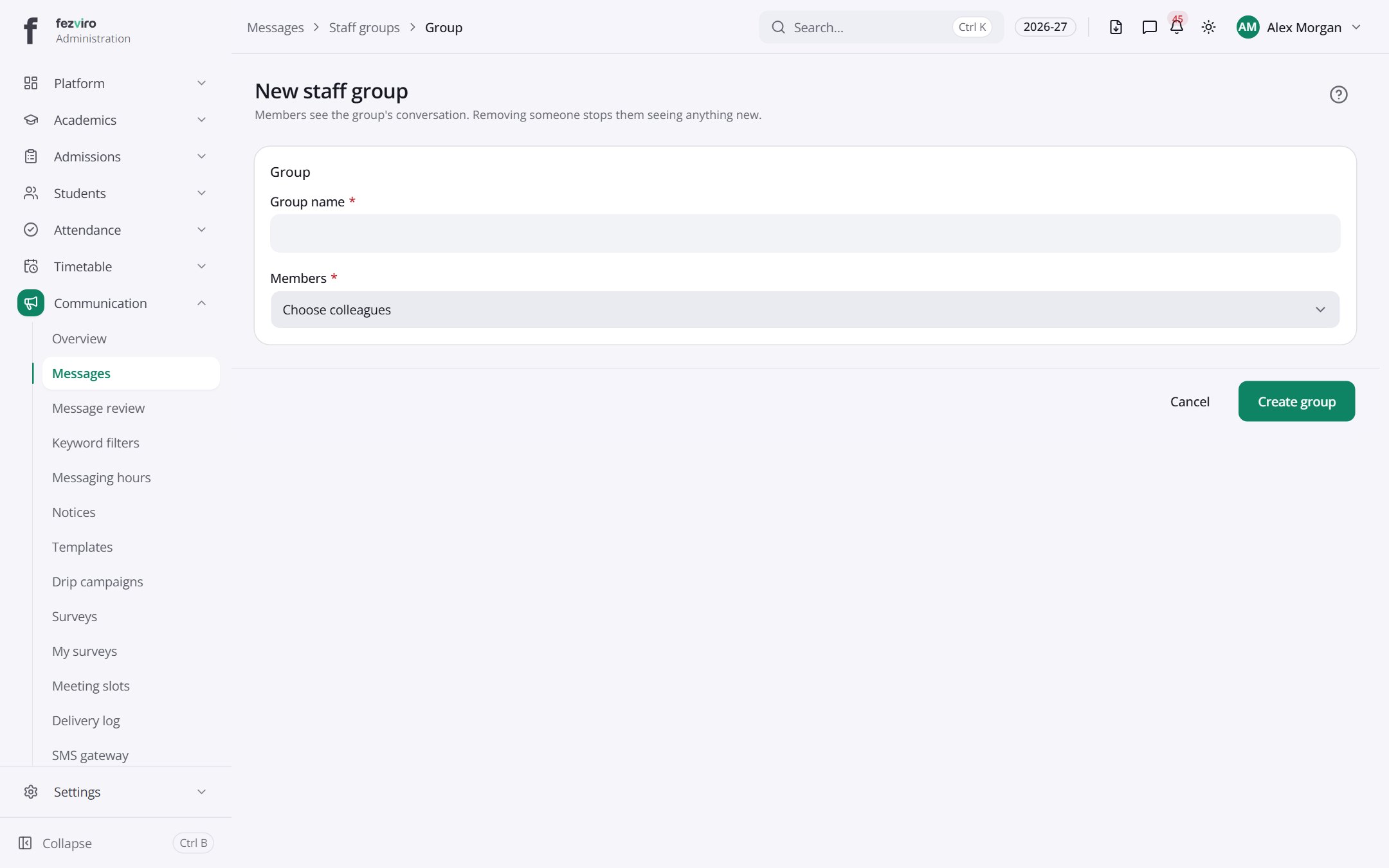
Task: Open Templates menu item
Action: click(x=82, y=547)
